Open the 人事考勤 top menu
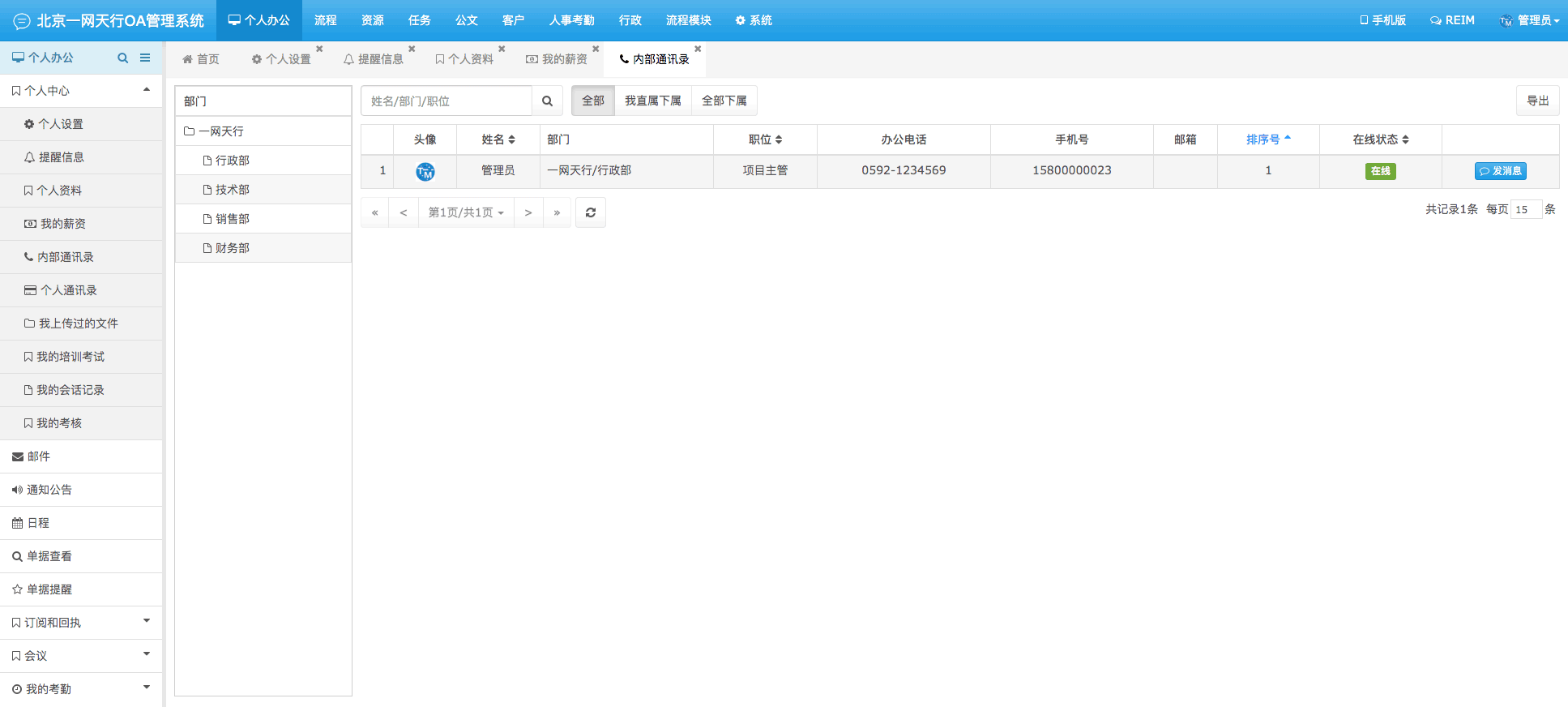The height and width of the screenshot is (707, 1568). tap(571, 20)
